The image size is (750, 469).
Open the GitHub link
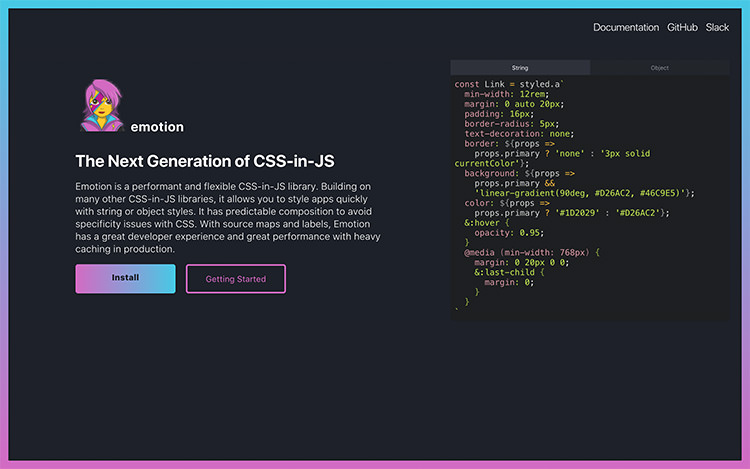coord(682,27)
